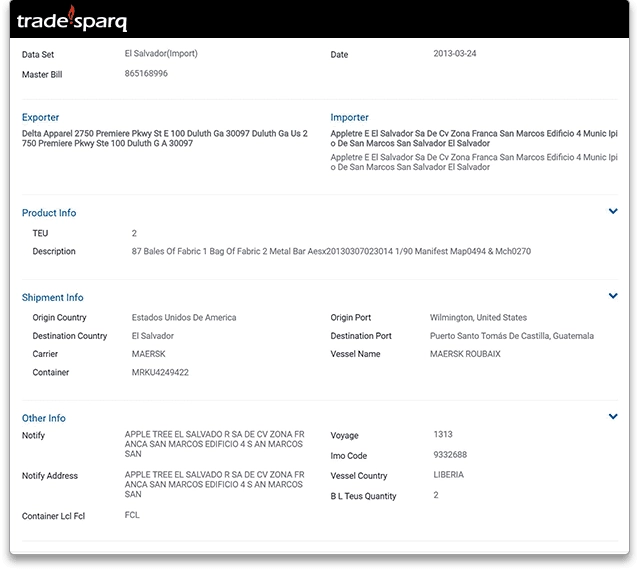Viewport: 637px width, 577px height.
Task: Collapse the Product Info section chevron
Action: (x=613, y=211)
